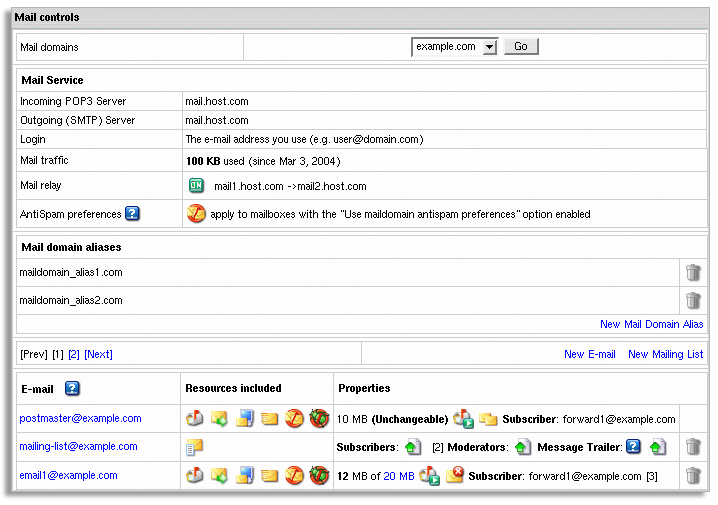Select the '10 MB (Unchangeable)' quota text
Image resolution: width=718 pixels, height=505 pixels.
(x=392, y=419)
